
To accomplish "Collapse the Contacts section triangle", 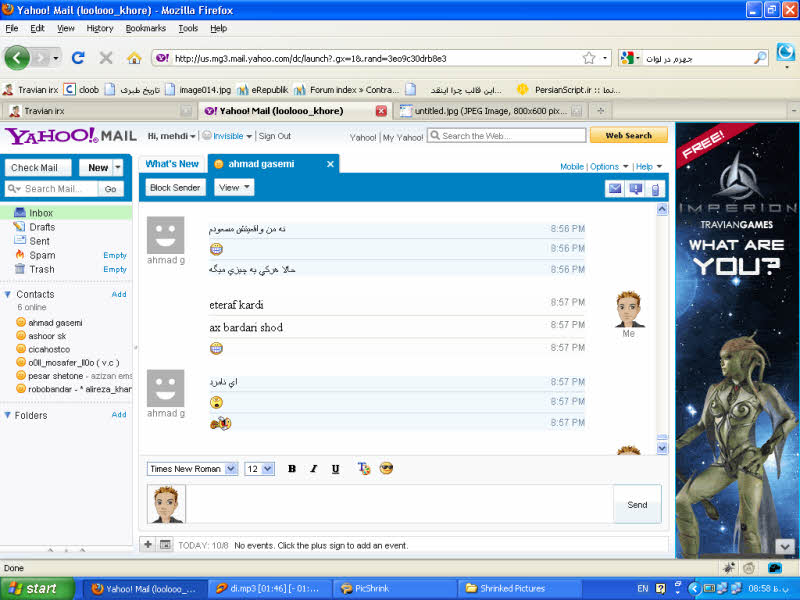I will [x=7, y=294].
